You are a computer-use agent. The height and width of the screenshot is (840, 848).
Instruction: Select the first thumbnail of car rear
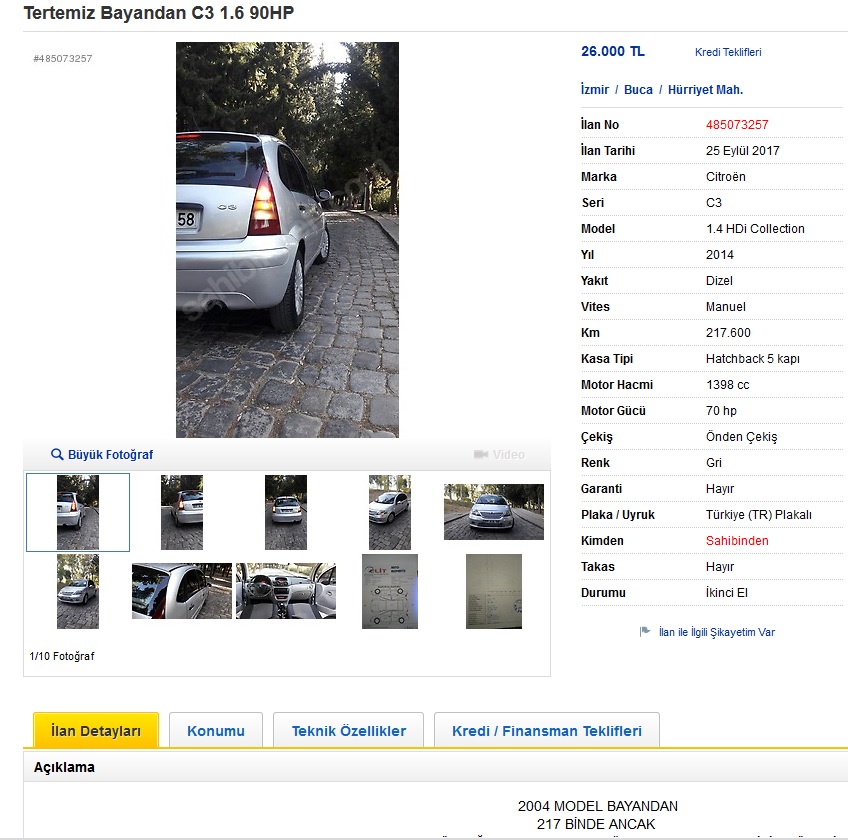coord(78,512)
